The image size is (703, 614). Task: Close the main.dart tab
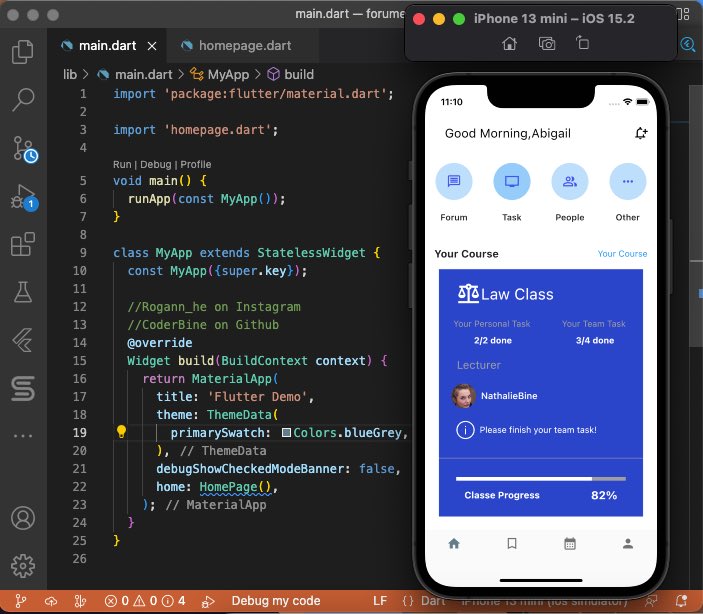click(152, 46)
